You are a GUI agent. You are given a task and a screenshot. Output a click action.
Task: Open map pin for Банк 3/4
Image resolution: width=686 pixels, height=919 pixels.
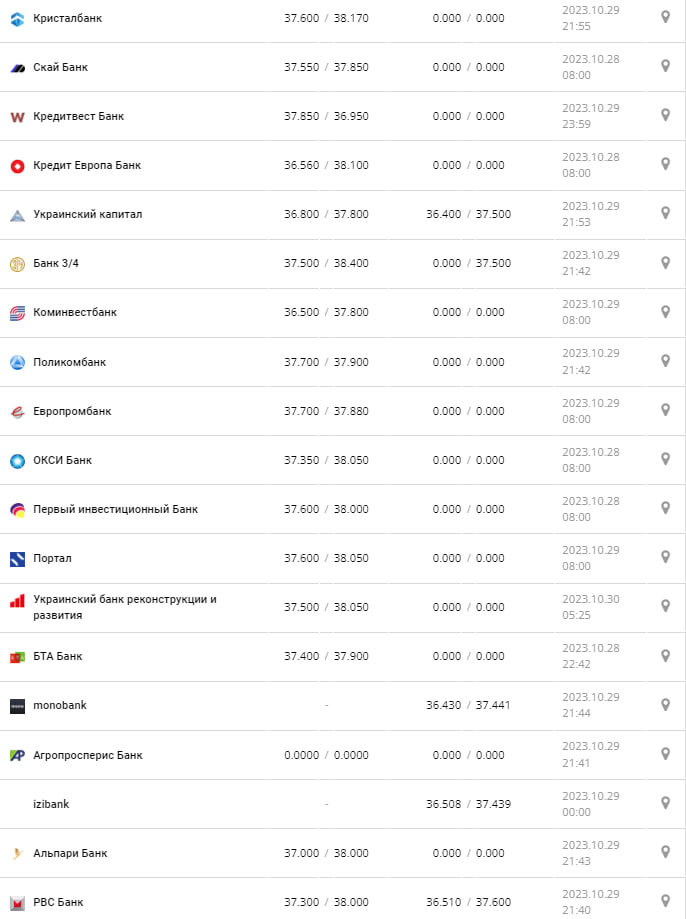click(x=665, y=262)
